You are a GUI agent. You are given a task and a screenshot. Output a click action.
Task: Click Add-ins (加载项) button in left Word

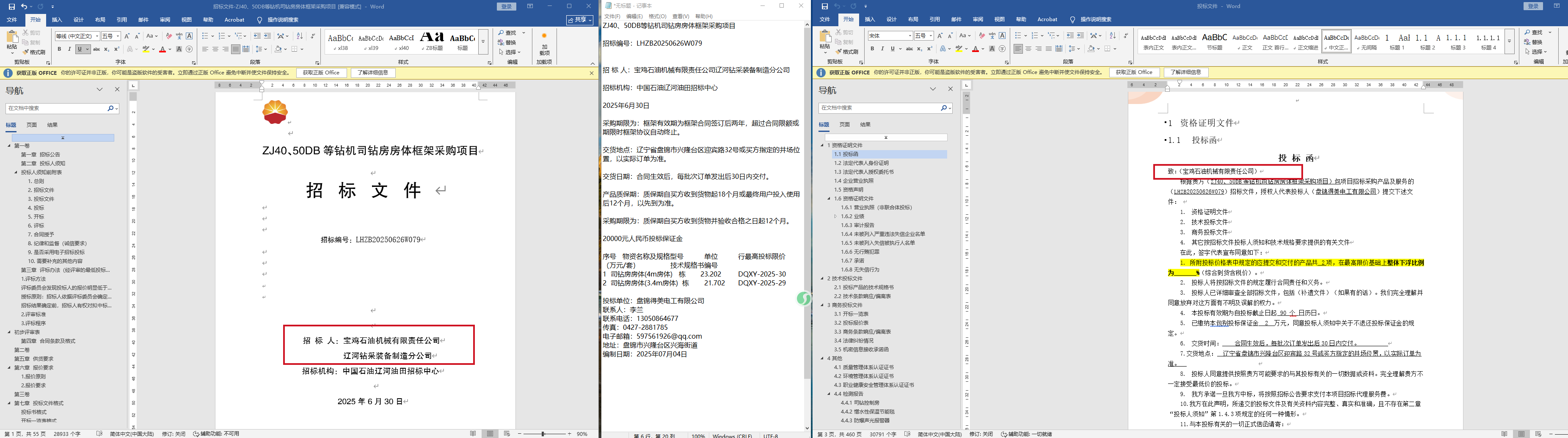pos(544,44)
